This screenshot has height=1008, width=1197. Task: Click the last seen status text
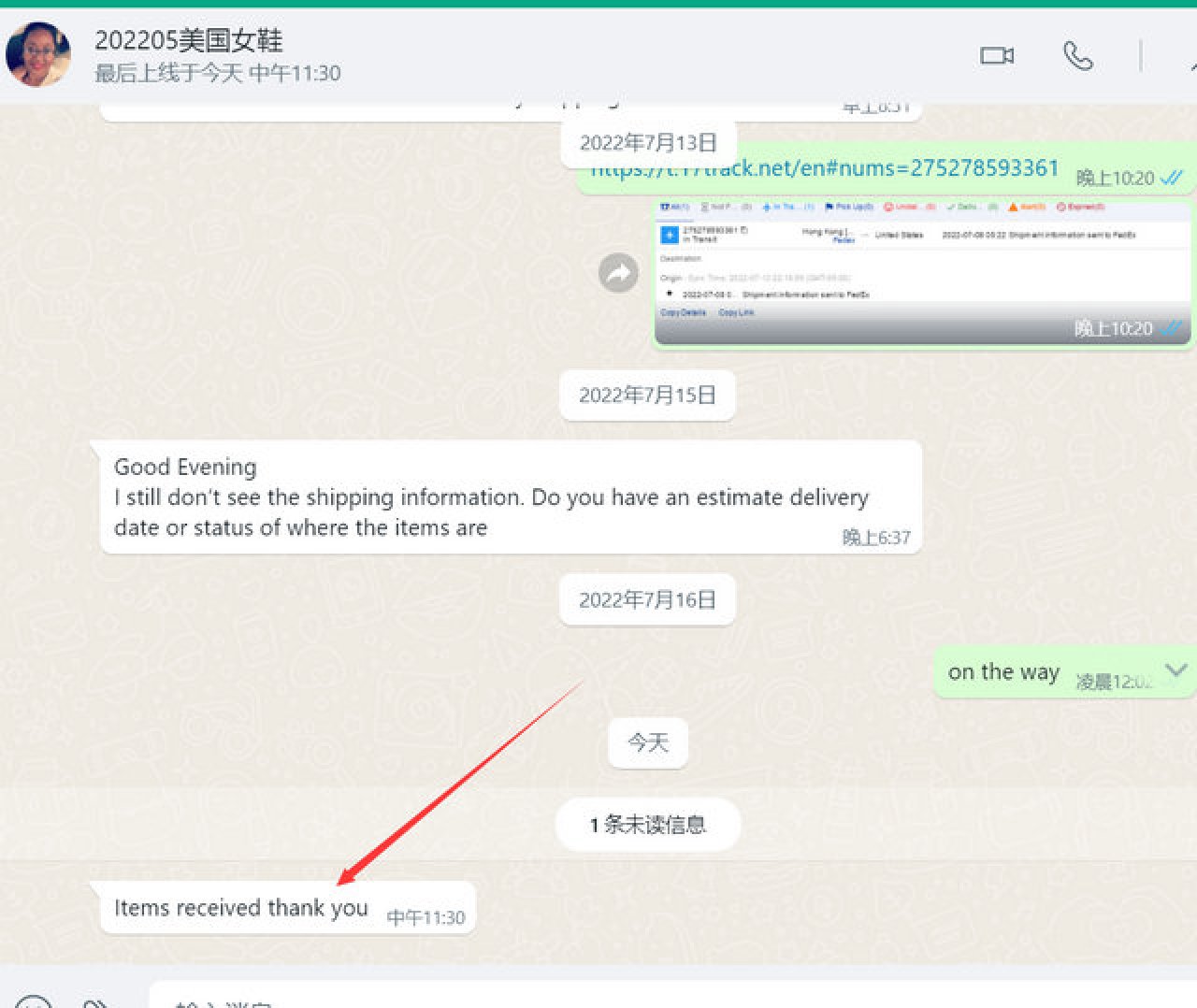[217, 73]
